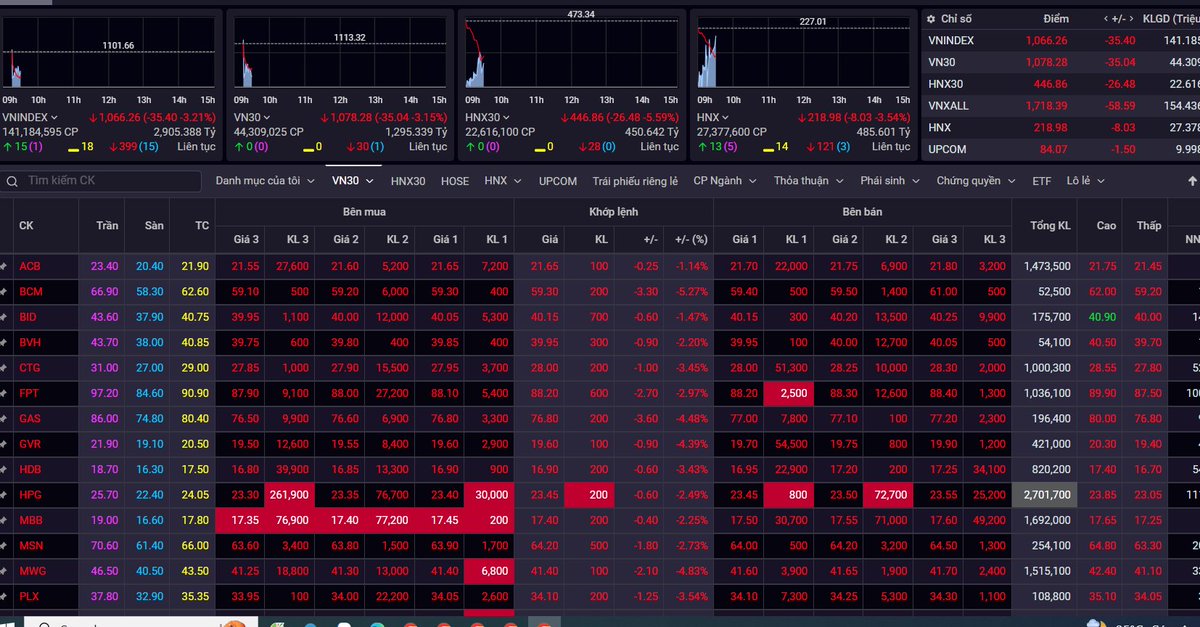Open MWG ticker symbol link

click(32, 571)
